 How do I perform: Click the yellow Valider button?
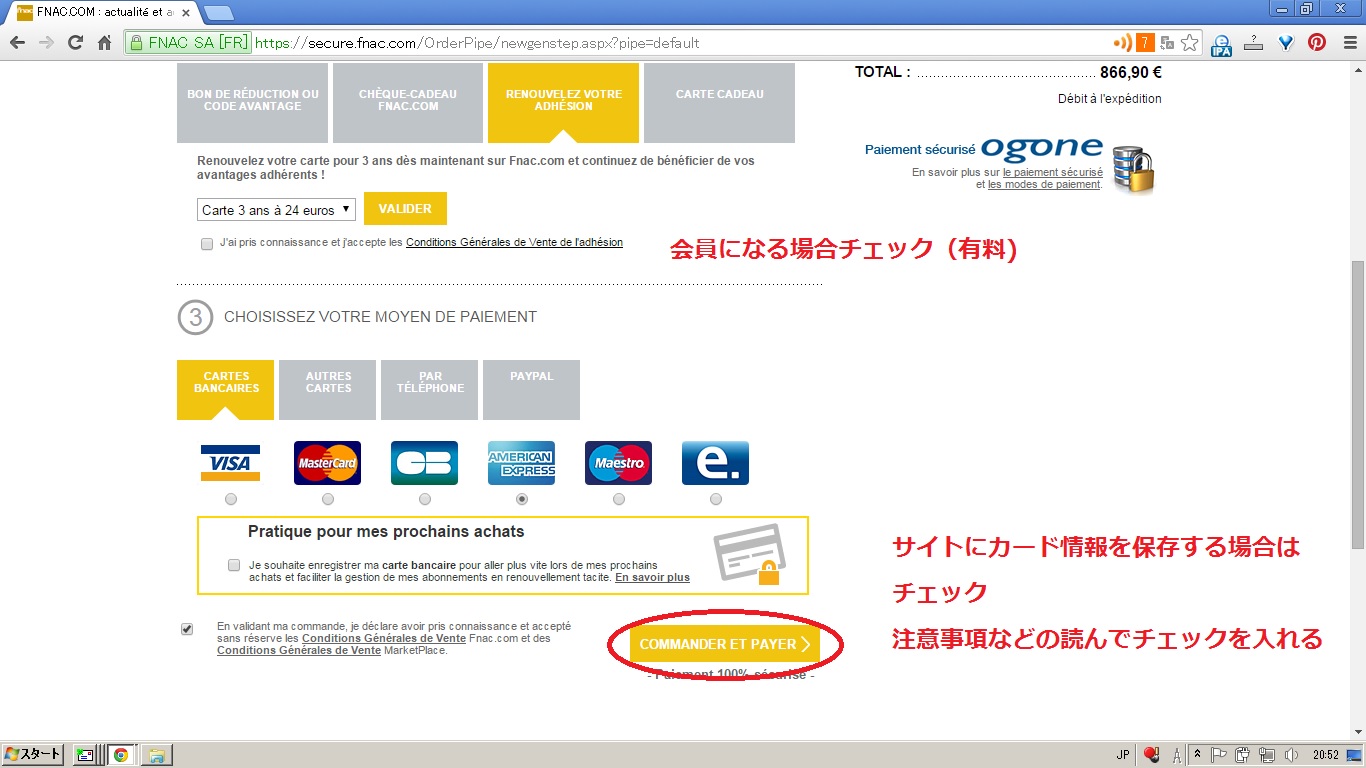pos(405,209)
